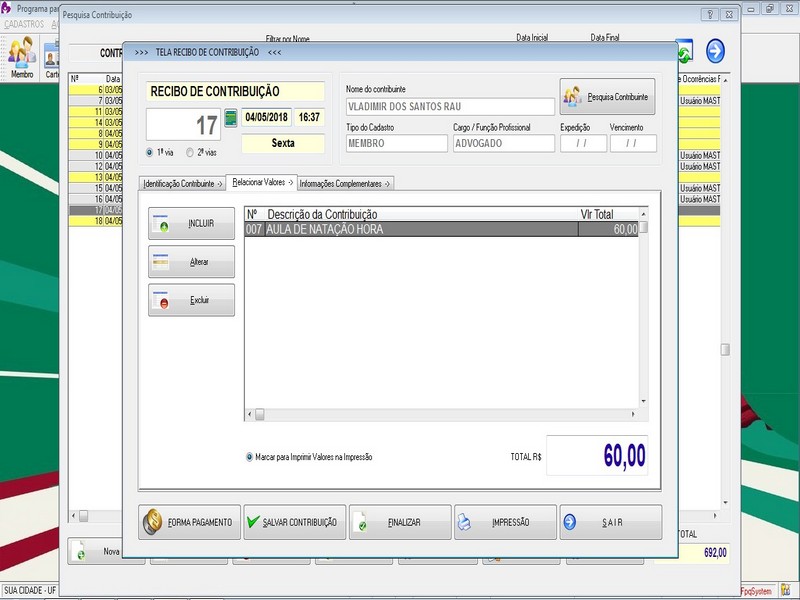Switch to Identificação Contribuinte tab
The height and width of the screenshot is (600, 800).
point(182,184)
